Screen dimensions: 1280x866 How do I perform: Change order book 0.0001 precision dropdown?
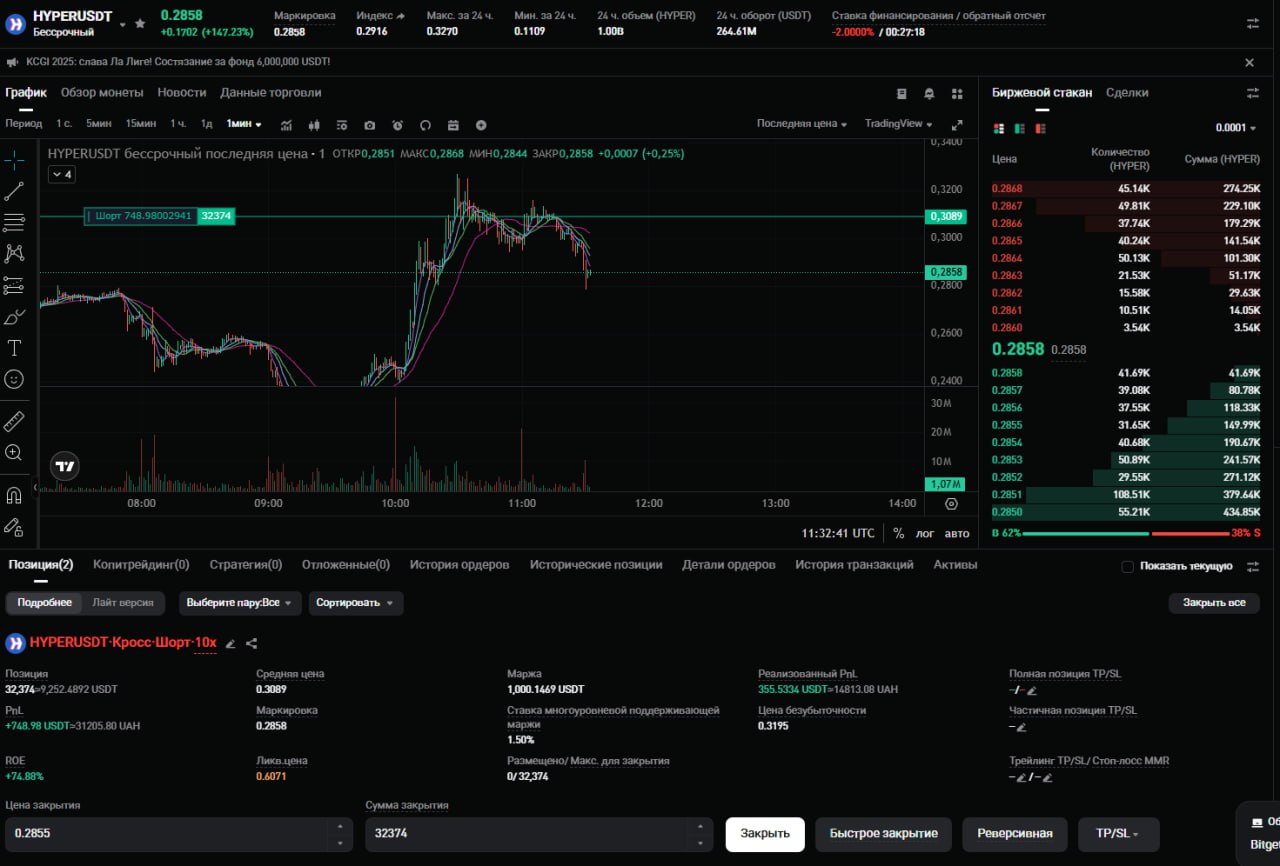1237,128
